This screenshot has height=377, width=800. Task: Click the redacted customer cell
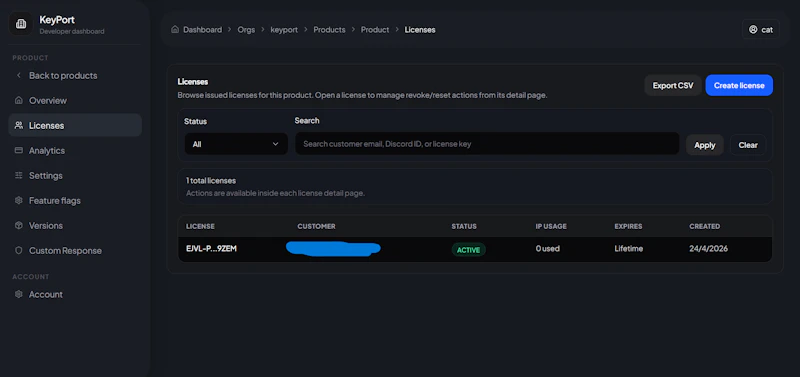[333, 249]
